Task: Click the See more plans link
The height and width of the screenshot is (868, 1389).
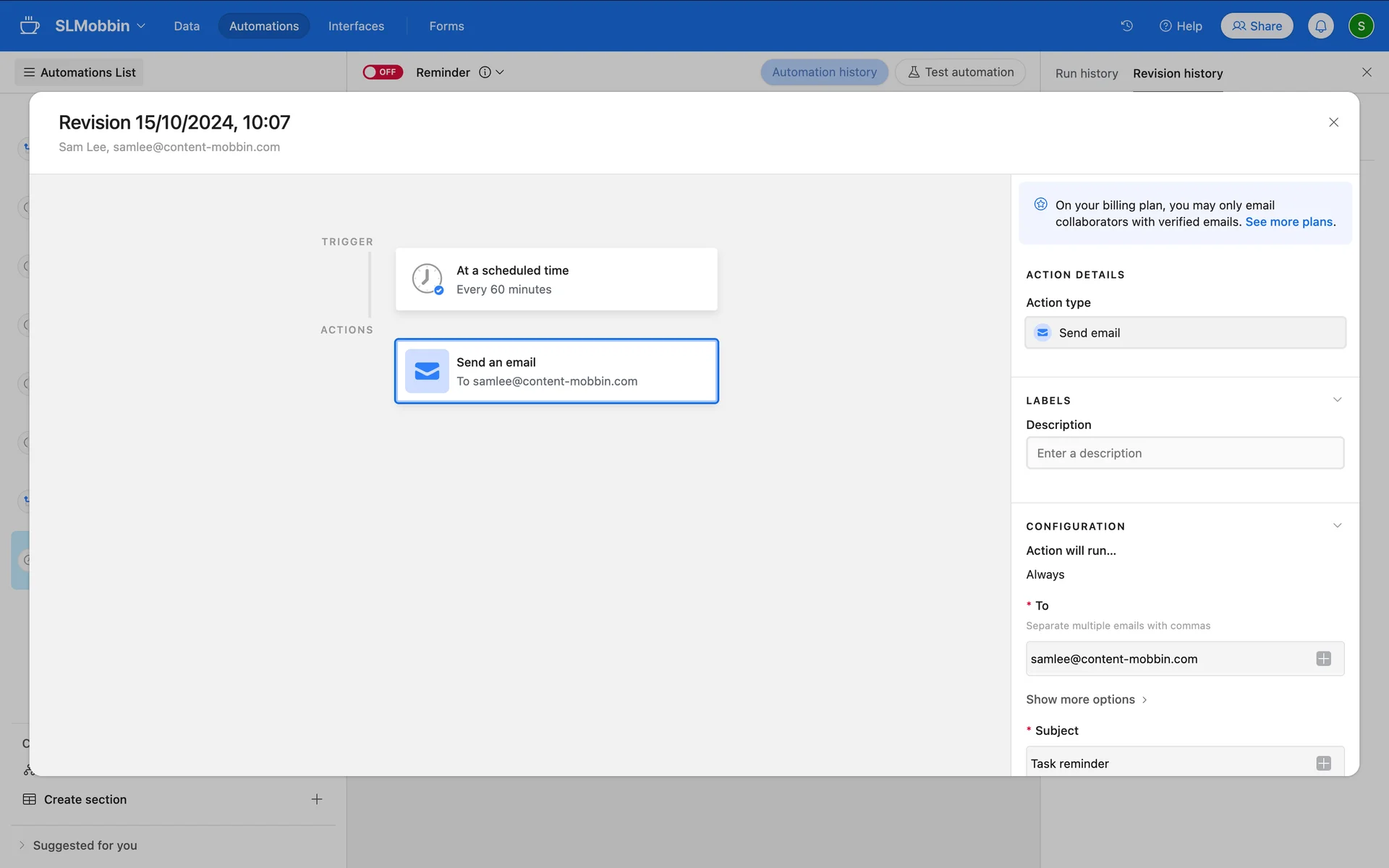Action: (x=1288, y=222)
